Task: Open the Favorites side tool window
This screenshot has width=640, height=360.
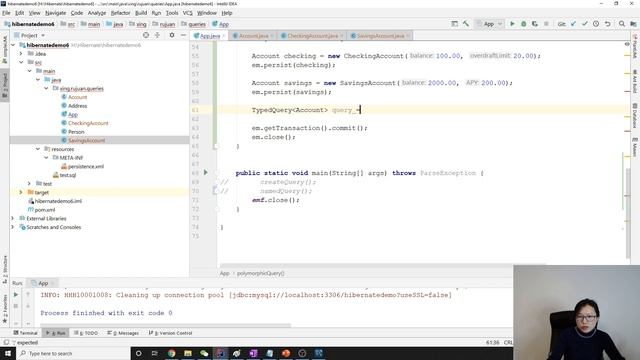Action: (5, 309)
